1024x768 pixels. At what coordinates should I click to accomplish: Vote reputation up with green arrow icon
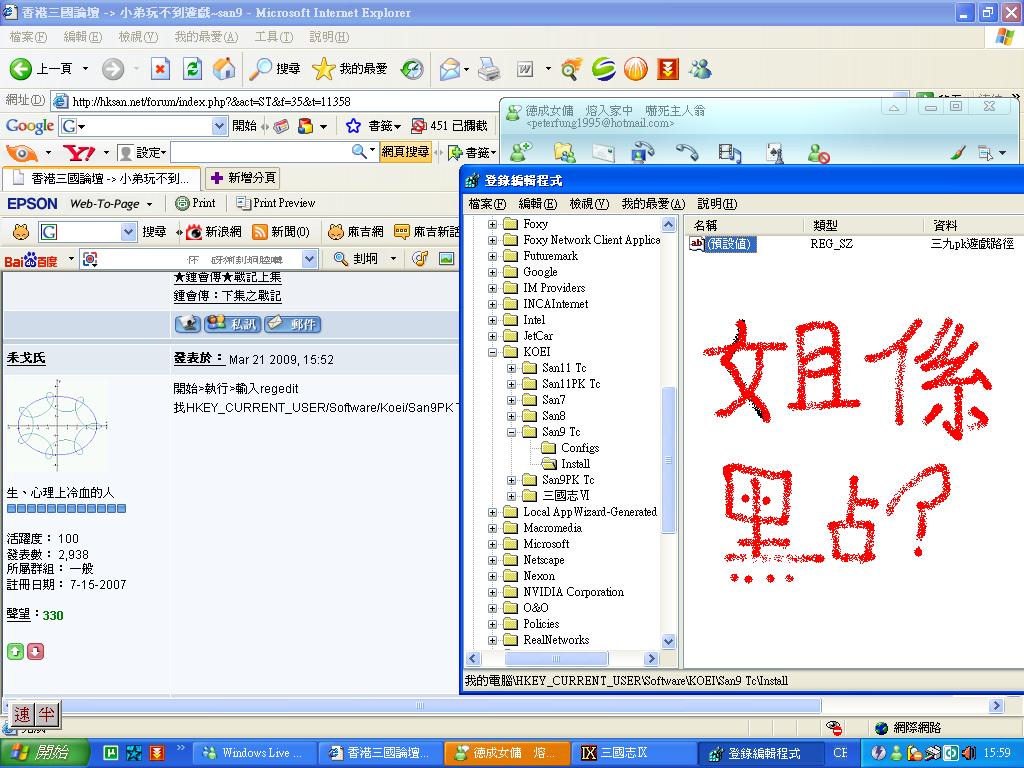click(15, 651)
